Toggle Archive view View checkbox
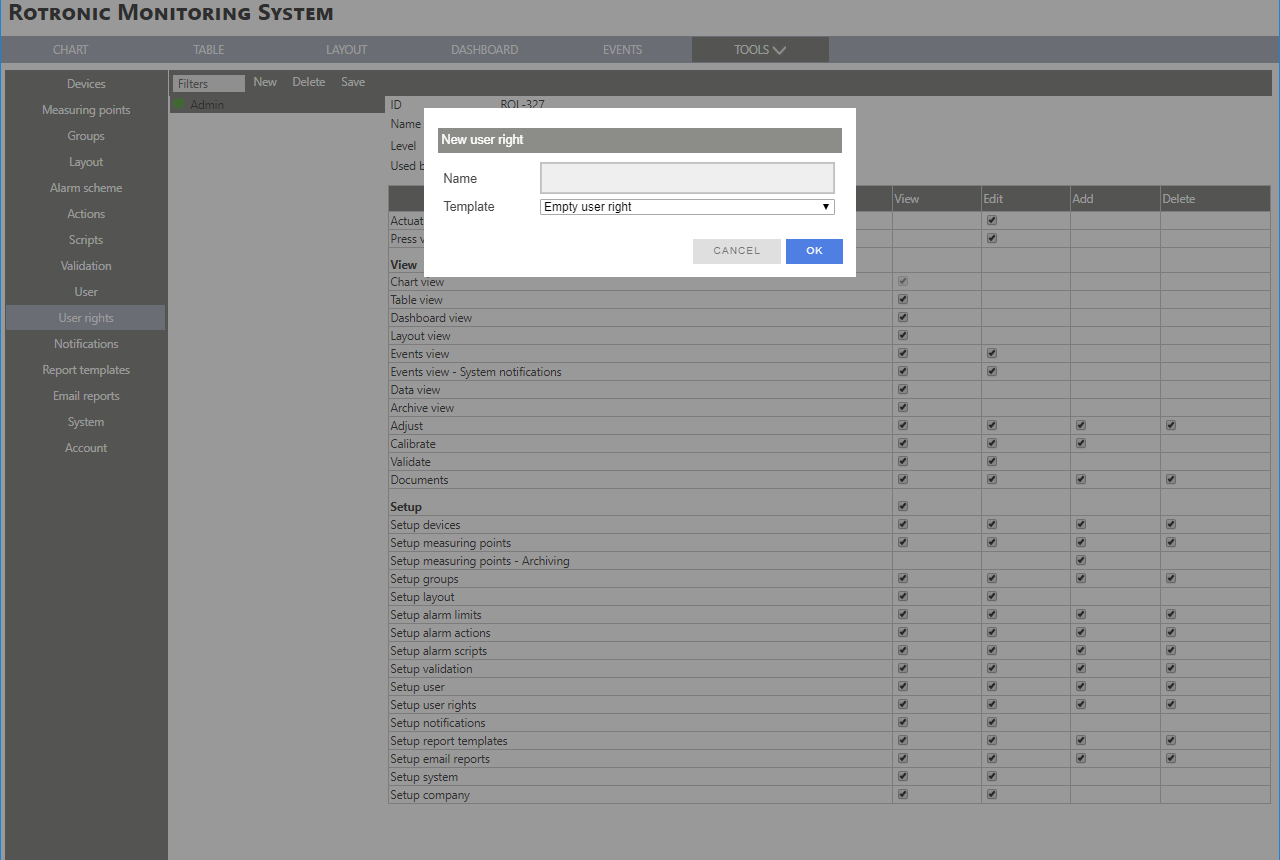The width and height of the screenshot is (1280, 860). [x=903, y=408]
